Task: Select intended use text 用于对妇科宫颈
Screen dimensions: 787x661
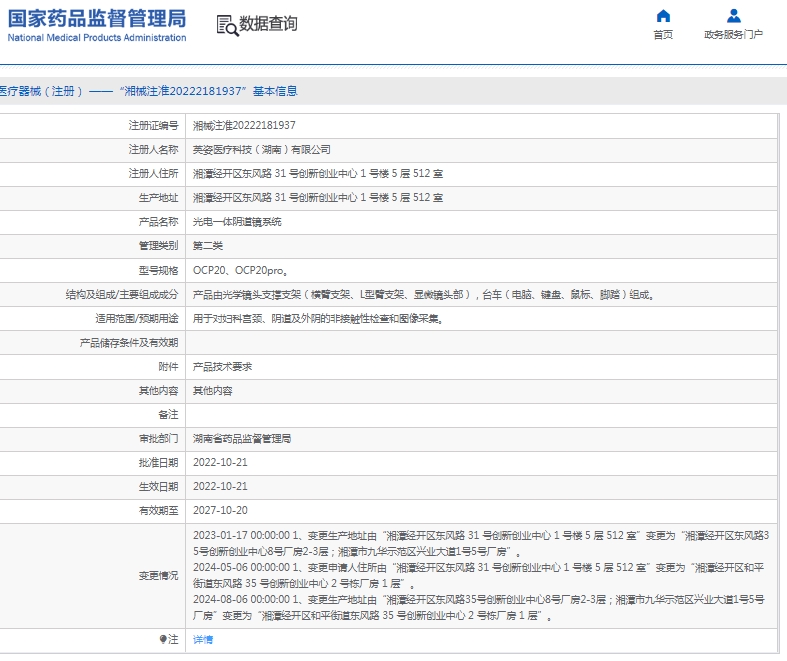Action: [318, 319]
